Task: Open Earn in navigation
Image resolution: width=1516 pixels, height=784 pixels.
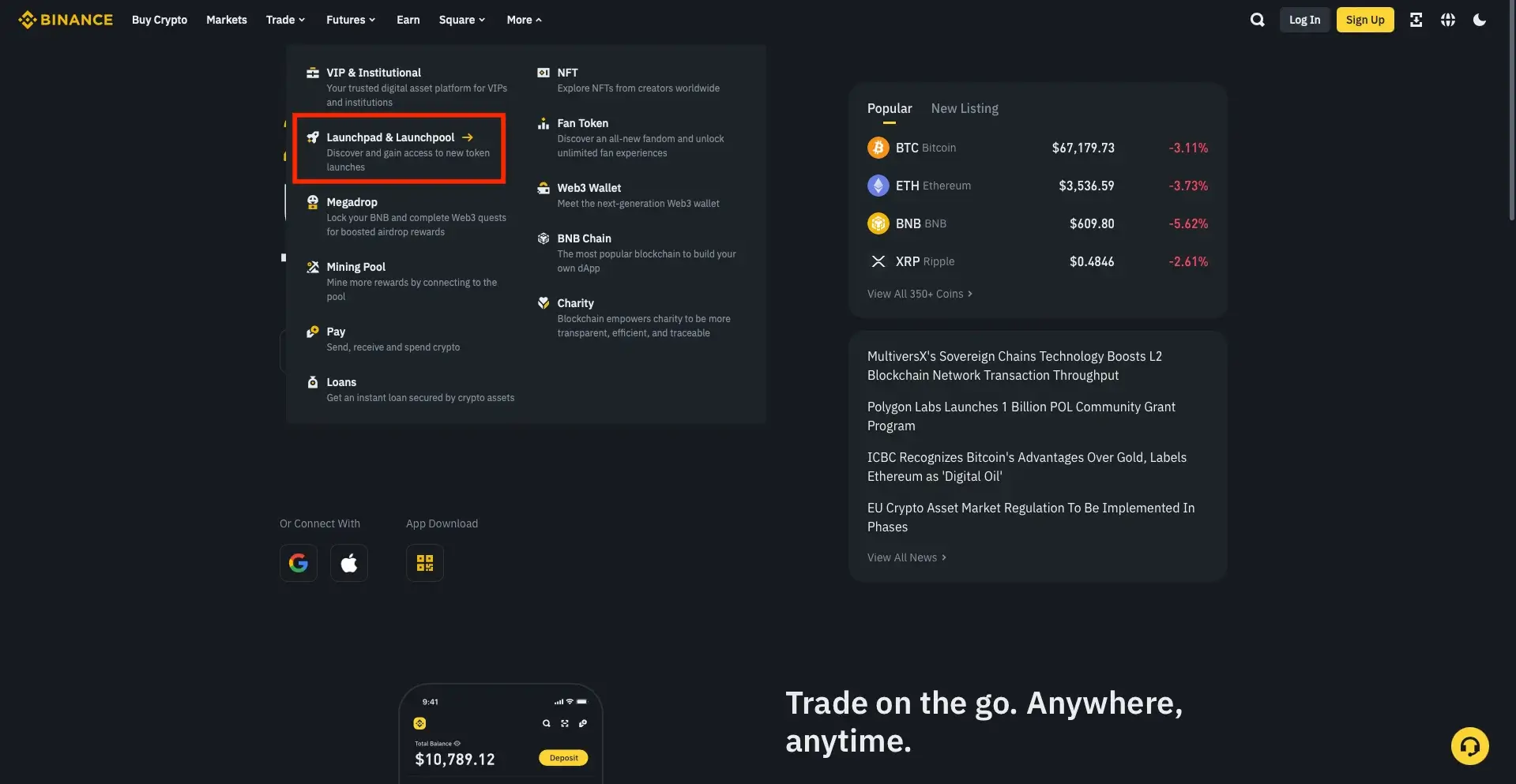Action: (x=408, y=20)
